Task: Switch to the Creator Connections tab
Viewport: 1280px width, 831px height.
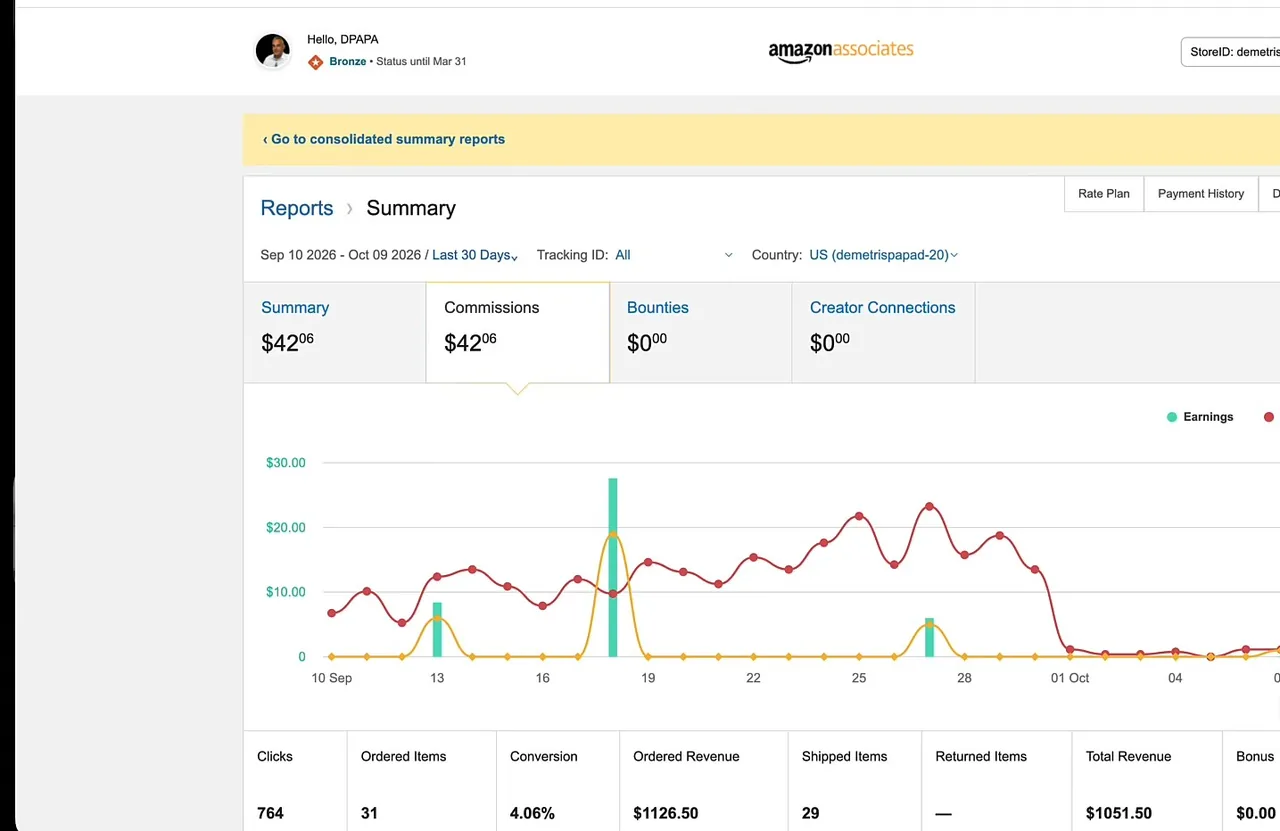Action: (x=883, y=332)
